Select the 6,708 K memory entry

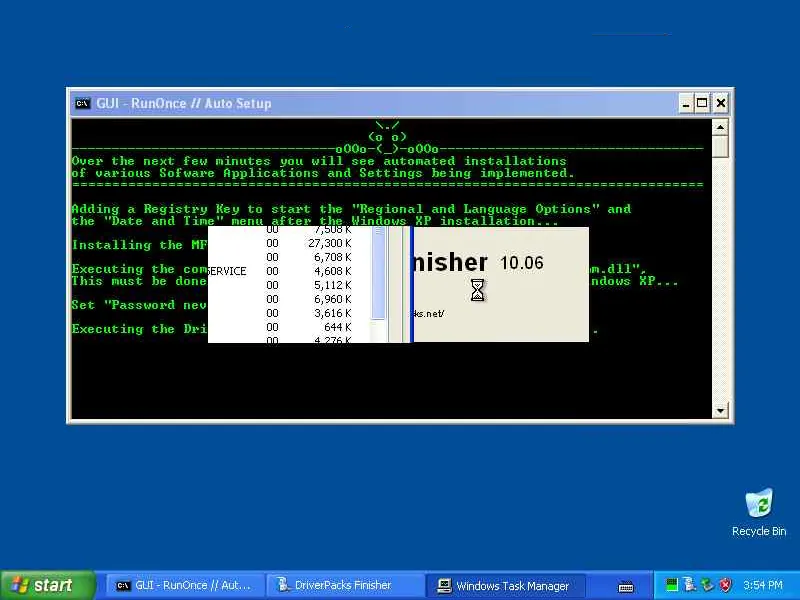[332, 257]
